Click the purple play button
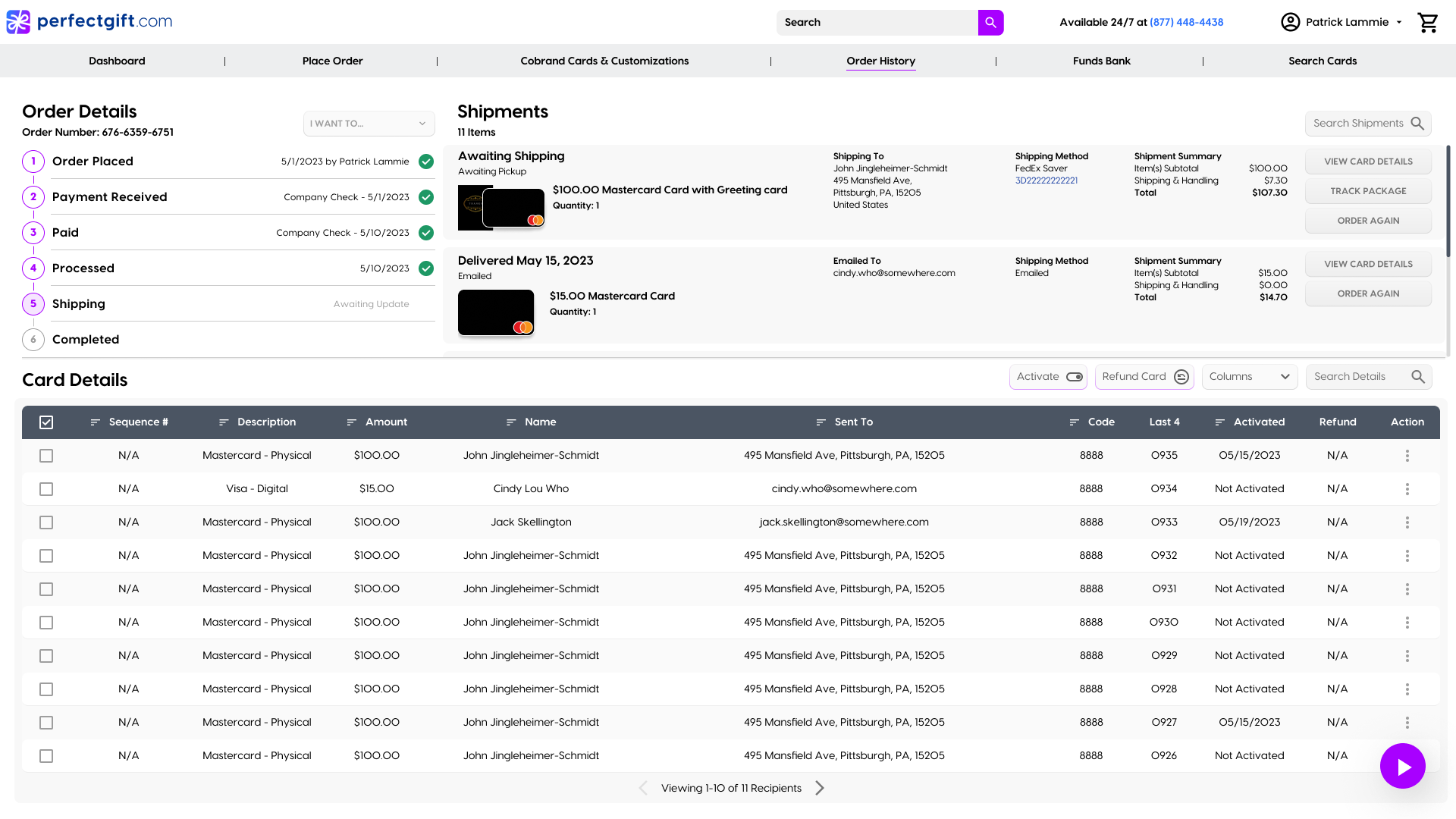 click(1402, 767)
